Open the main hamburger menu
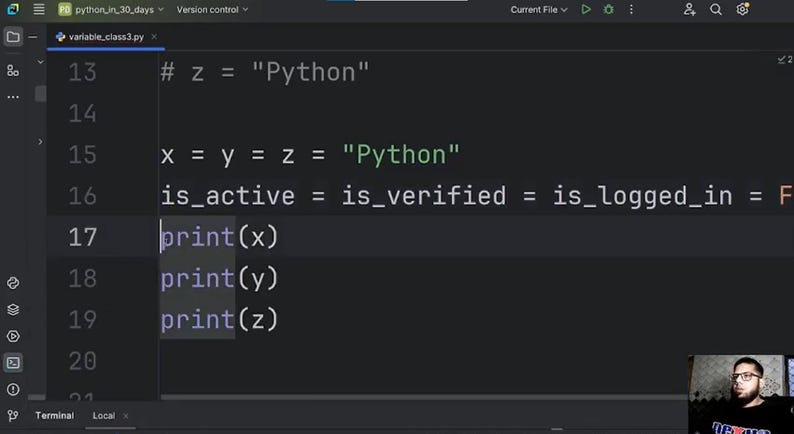This screenshot has height=434, width=794. [x=38, y=9]
